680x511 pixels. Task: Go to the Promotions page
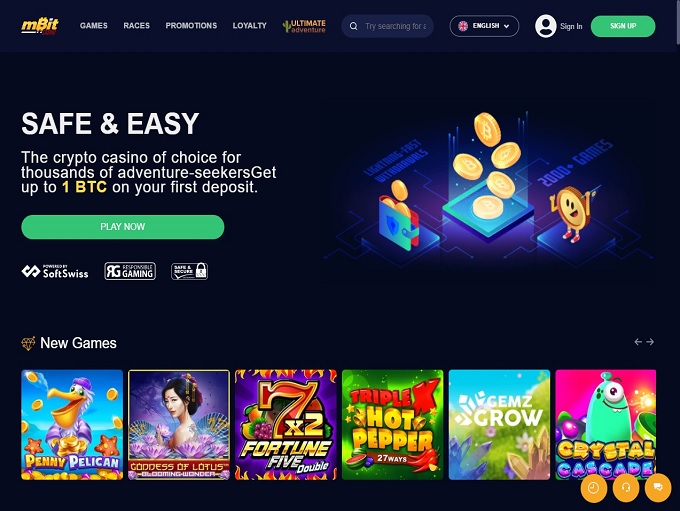click(x=191, y=26)
